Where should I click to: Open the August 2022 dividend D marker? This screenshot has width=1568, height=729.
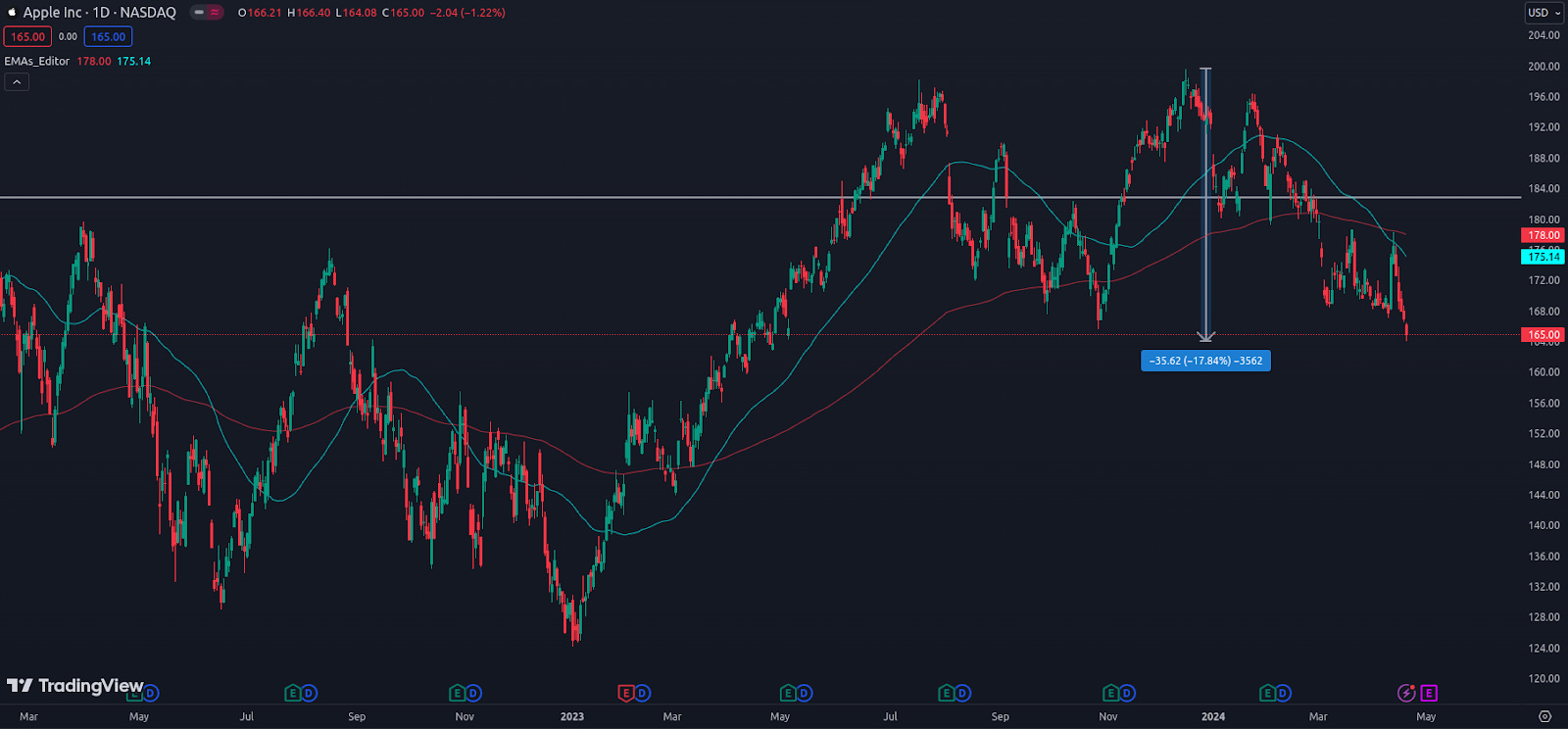(309, 693)
